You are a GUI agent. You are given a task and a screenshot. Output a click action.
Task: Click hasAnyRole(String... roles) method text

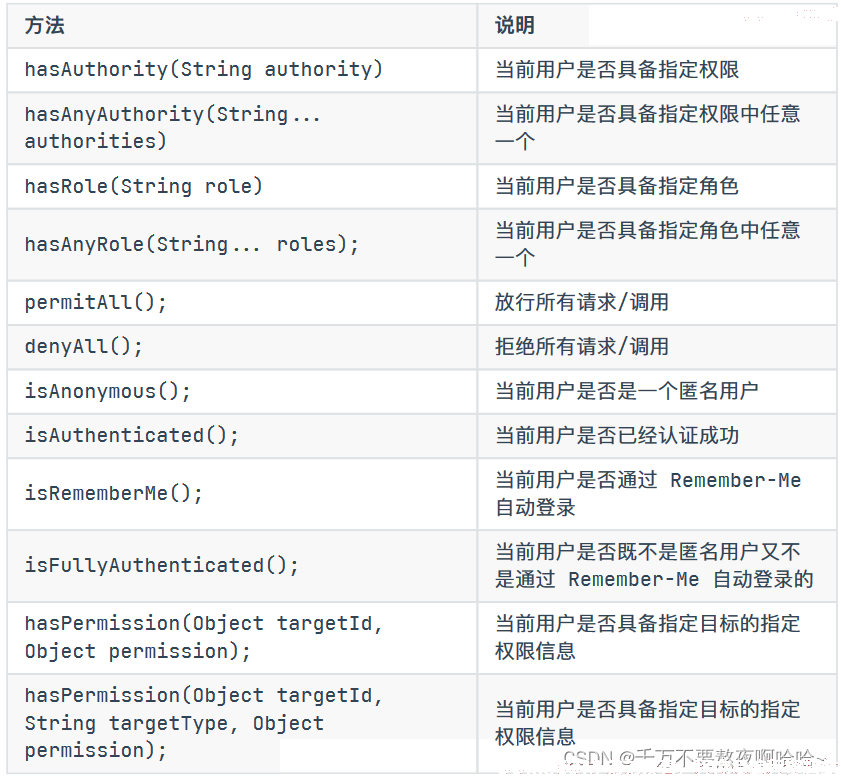pyautogui.click(x=191, y=244)
